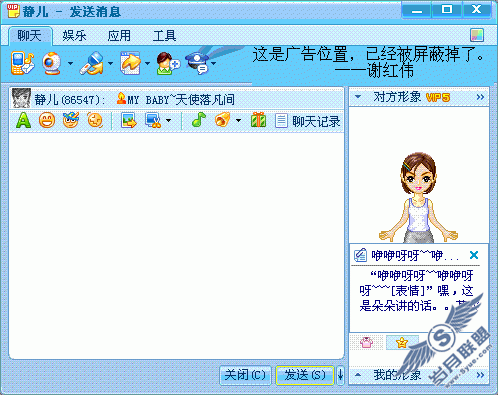
Task: Open the 娱乐 tab
Action: pos(74,35)
